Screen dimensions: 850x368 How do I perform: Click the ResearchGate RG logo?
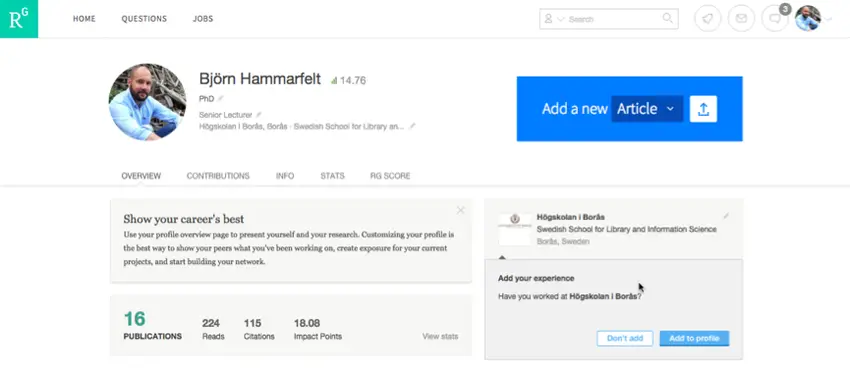point(19,19)
